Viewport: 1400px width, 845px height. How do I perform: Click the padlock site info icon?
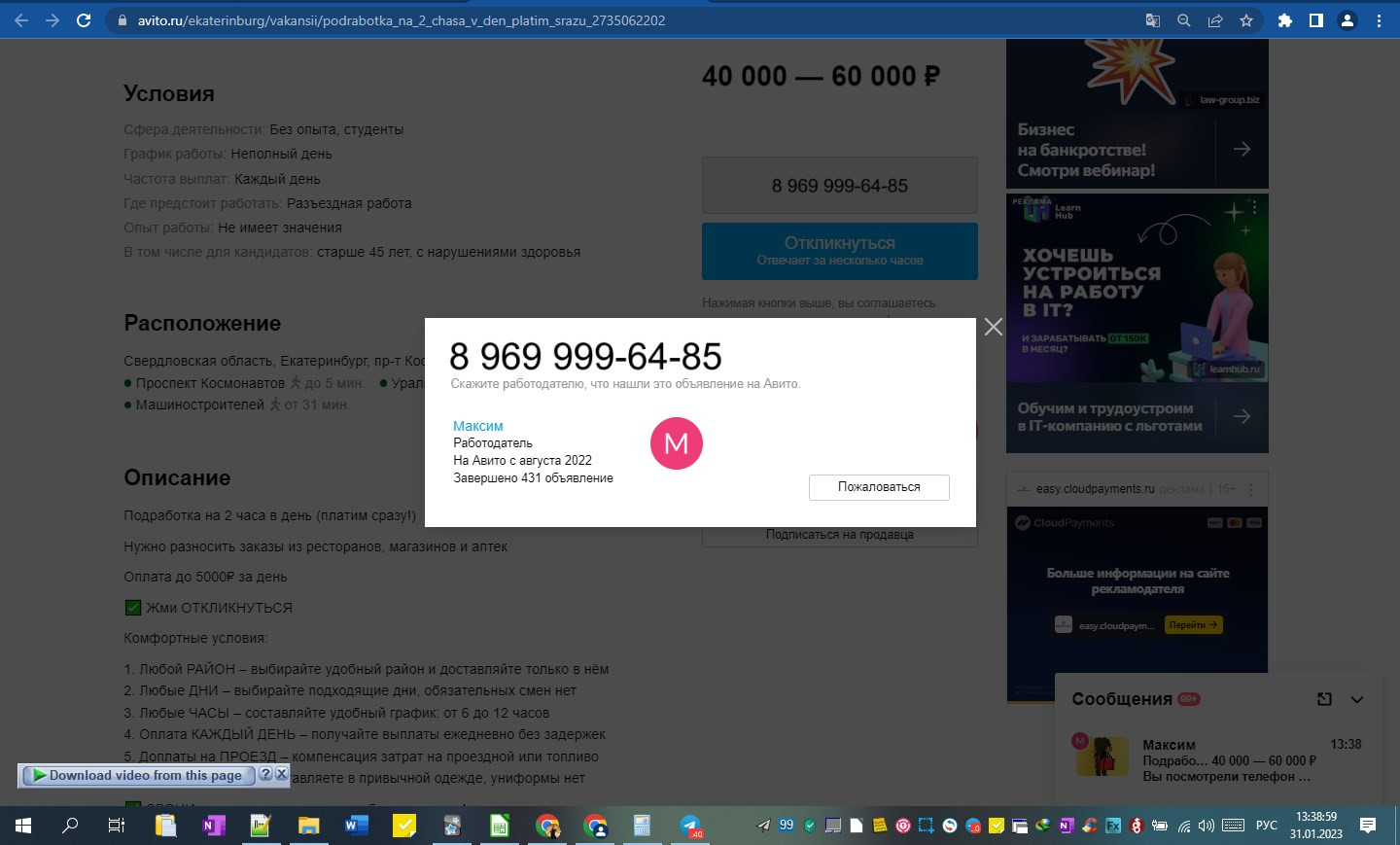tap(122, 20)
